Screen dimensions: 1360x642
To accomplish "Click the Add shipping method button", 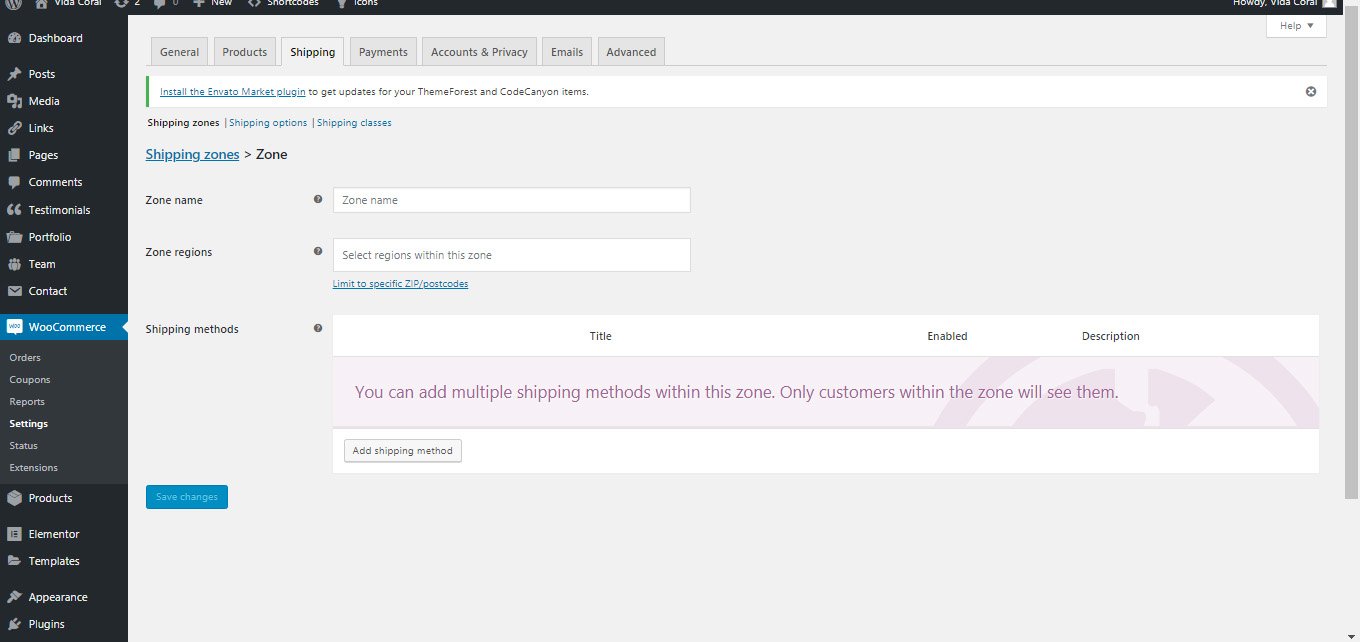I will (x=402, y=451).
